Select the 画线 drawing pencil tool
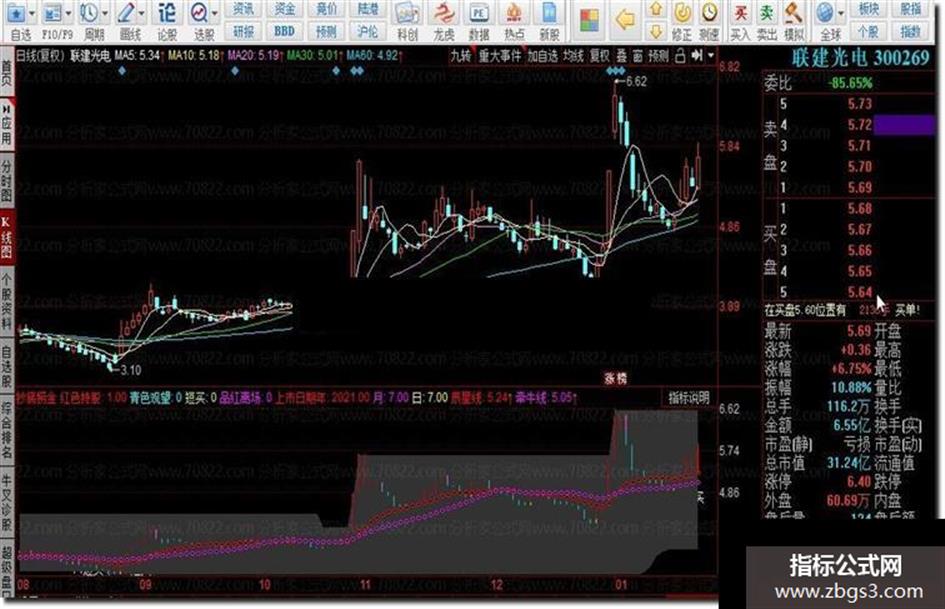The height and width of the screenshot is (609, 945). [127, 13]
